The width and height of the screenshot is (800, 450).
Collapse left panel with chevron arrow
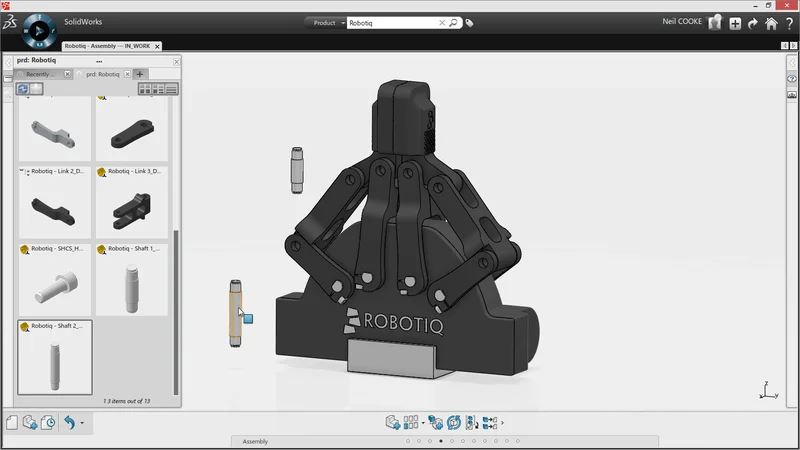coord(8,63)
